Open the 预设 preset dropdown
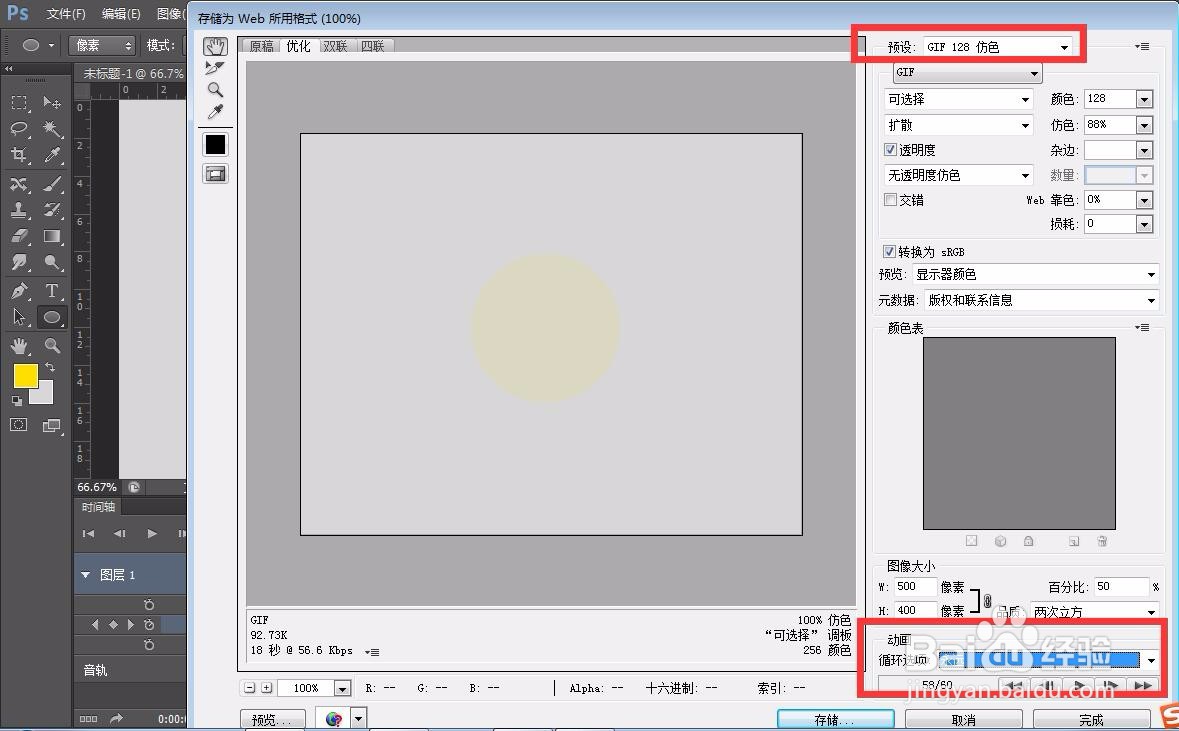Screen dimensions: 1179x731 click(x=1066, y=46)
